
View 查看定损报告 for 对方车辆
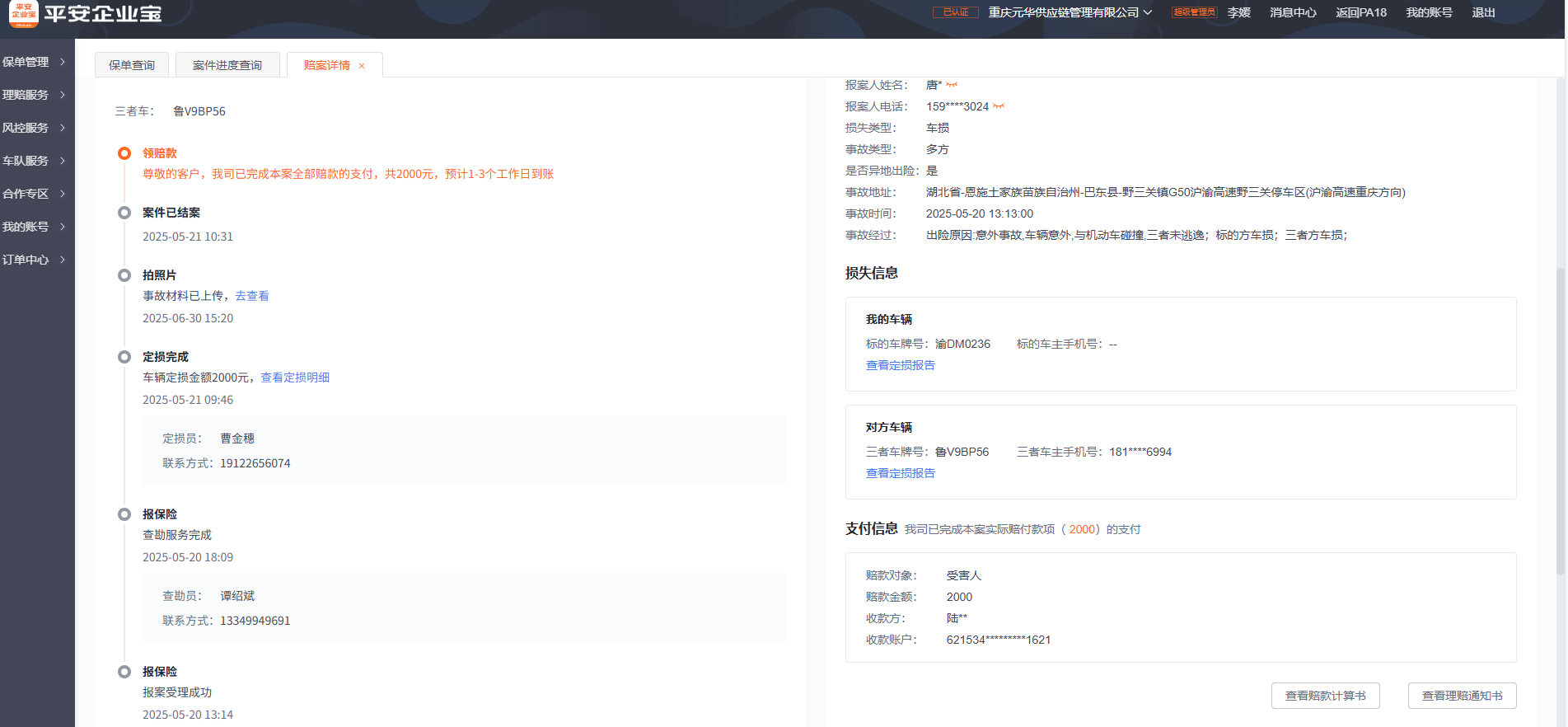click(x=900, y=473)
